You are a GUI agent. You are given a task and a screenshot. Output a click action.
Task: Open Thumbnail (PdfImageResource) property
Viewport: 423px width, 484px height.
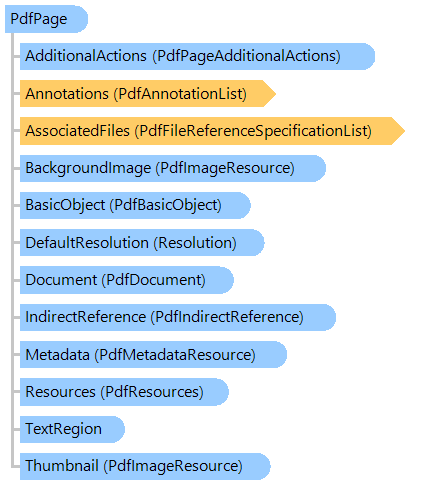[145, 466]
